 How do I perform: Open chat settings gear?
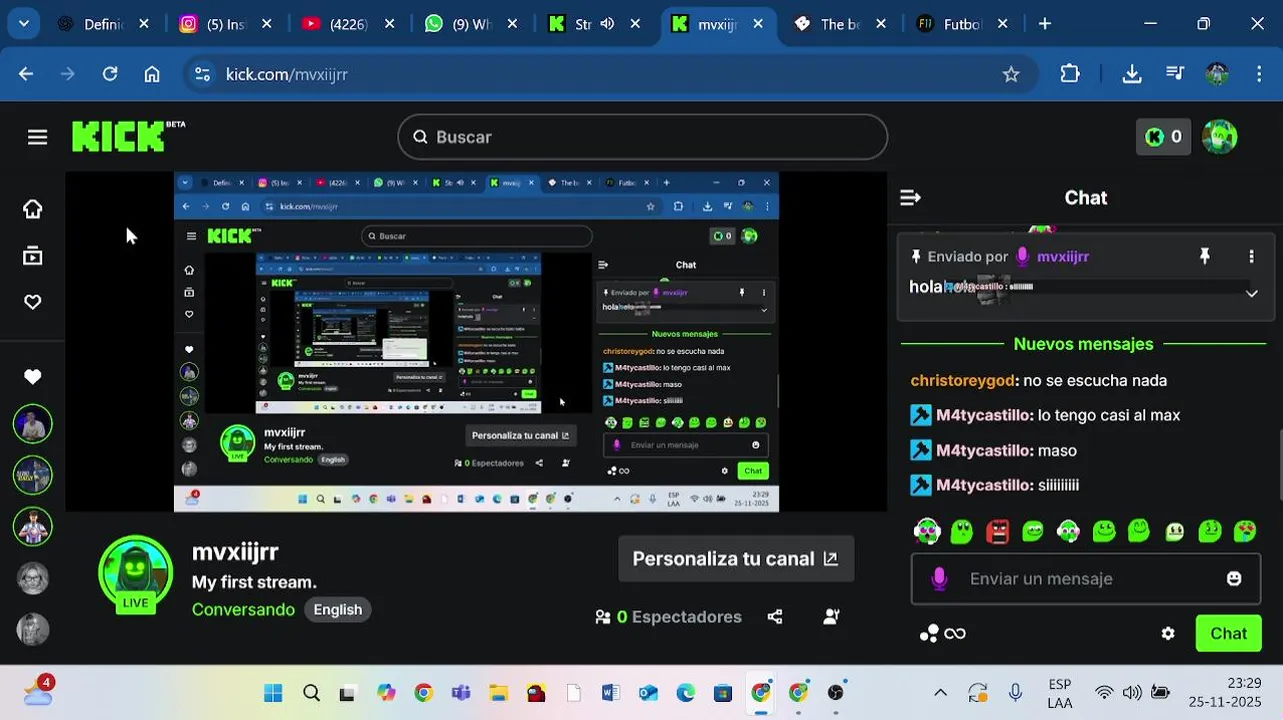pos(1168,633)
